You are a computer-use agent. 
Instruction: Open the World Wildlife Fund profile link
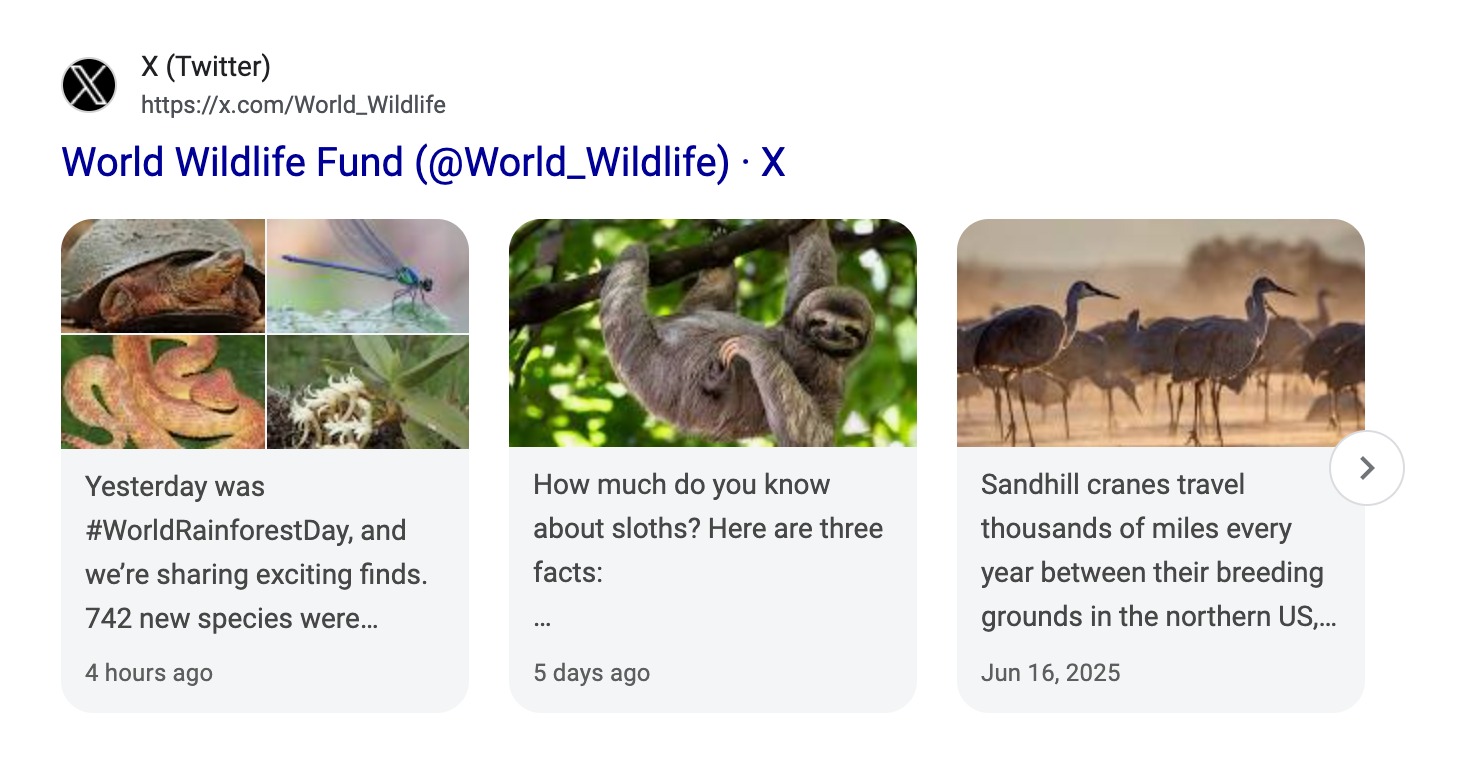(x=423, y=161)
